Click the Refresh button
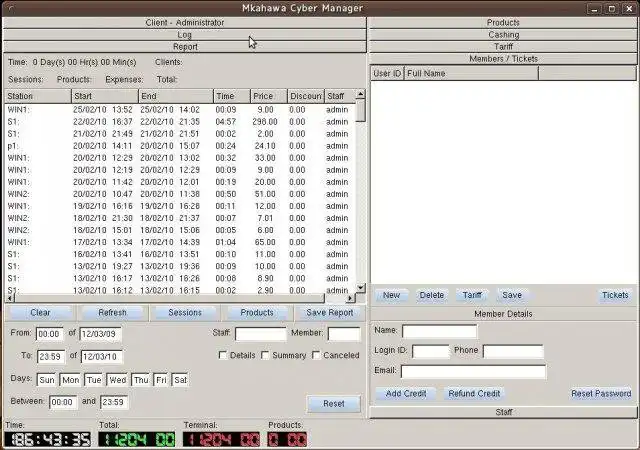Viewport: 640px width, 450px height. (x=112, y=313)
